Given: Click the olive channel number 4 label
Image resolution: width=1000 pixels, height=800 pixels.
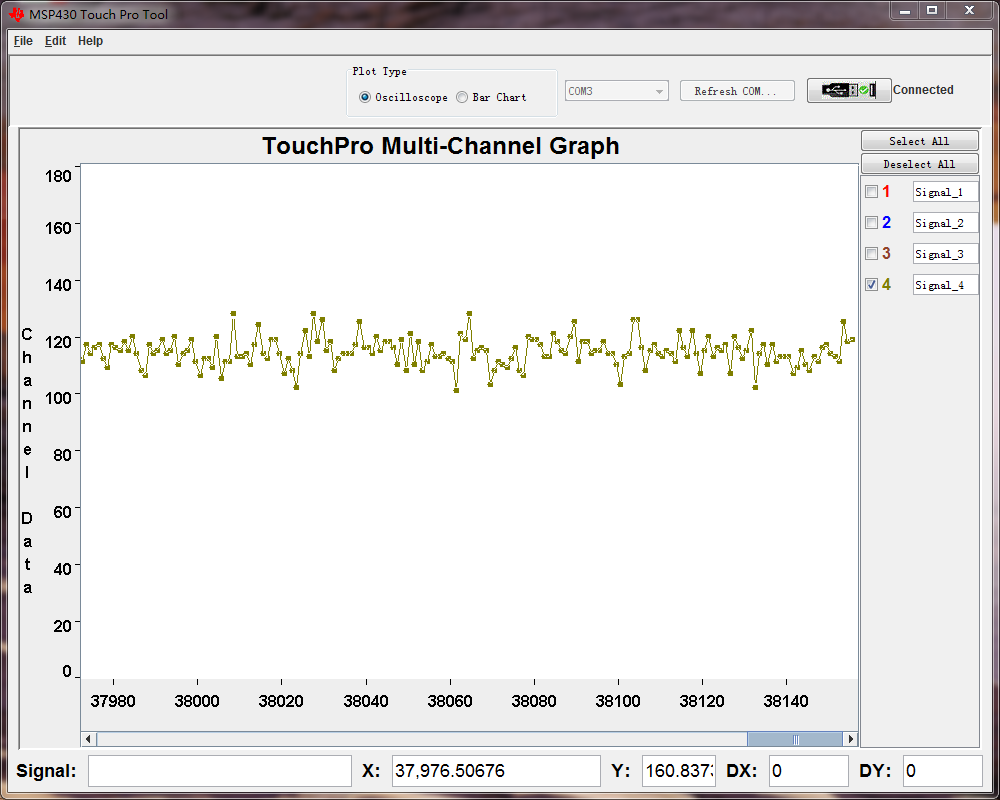Looking at the screenshot, I should [x=886, y=285].
